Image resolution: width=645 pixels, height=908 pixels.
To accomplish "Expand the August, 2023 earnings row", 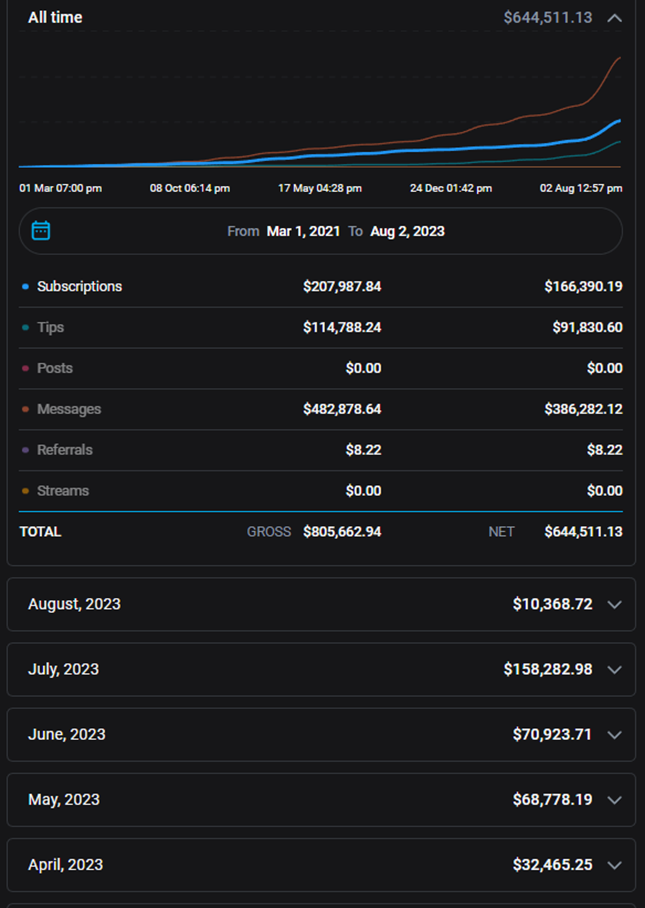I will (x=615, y=604).
